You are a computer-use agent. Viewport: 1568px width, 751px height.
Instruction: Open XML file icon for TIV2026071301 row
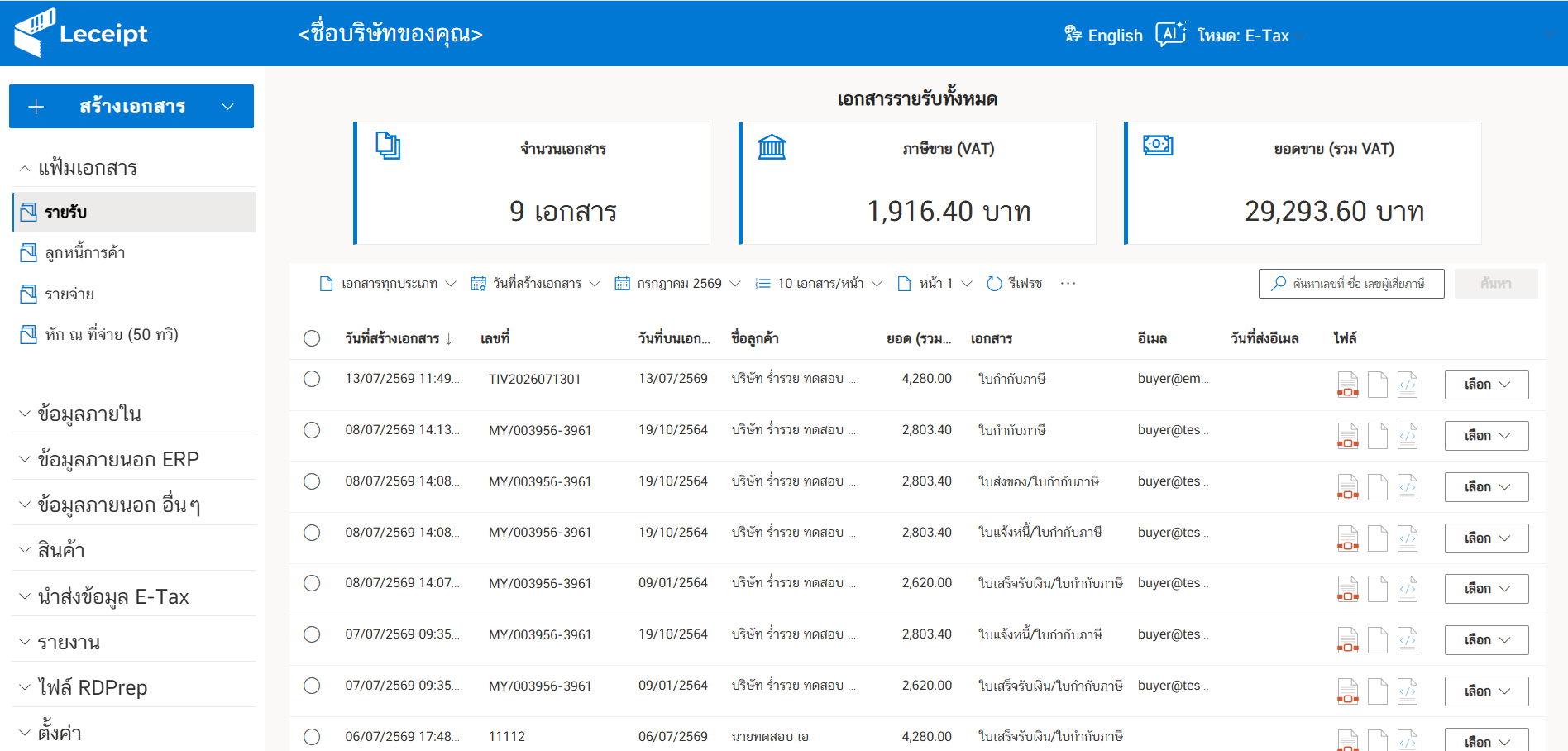pyautogui.click(x=1408, y=385)
